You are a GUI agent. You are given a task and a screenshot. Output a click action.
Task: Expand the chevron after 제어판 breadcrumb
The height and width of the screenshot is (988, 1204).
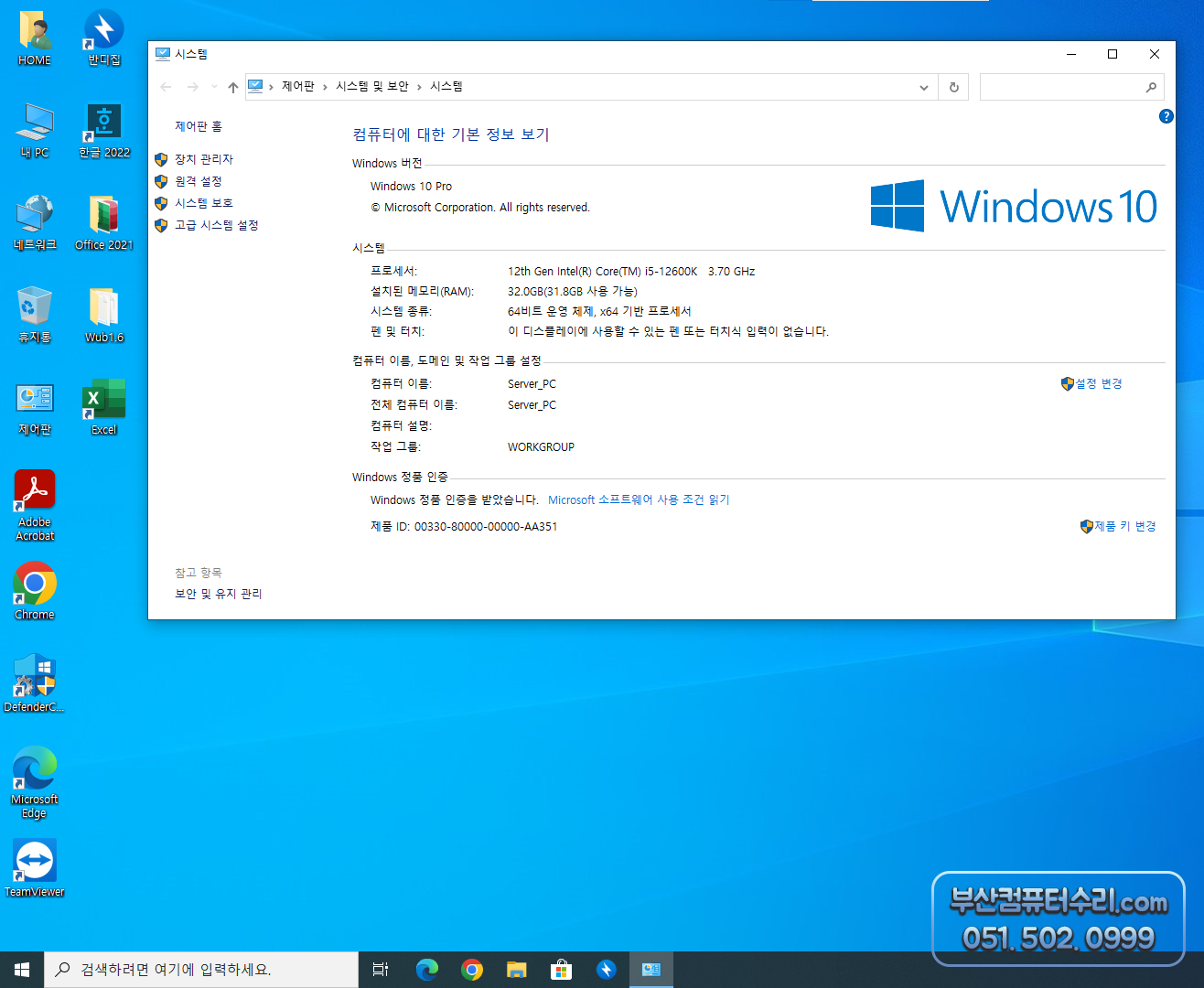tap(325, 87)
